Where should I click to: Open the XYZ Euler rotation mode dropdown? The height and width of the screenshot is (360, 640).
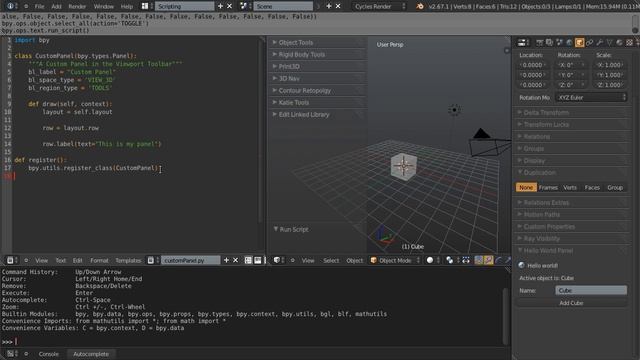click(x=591, y=98)
